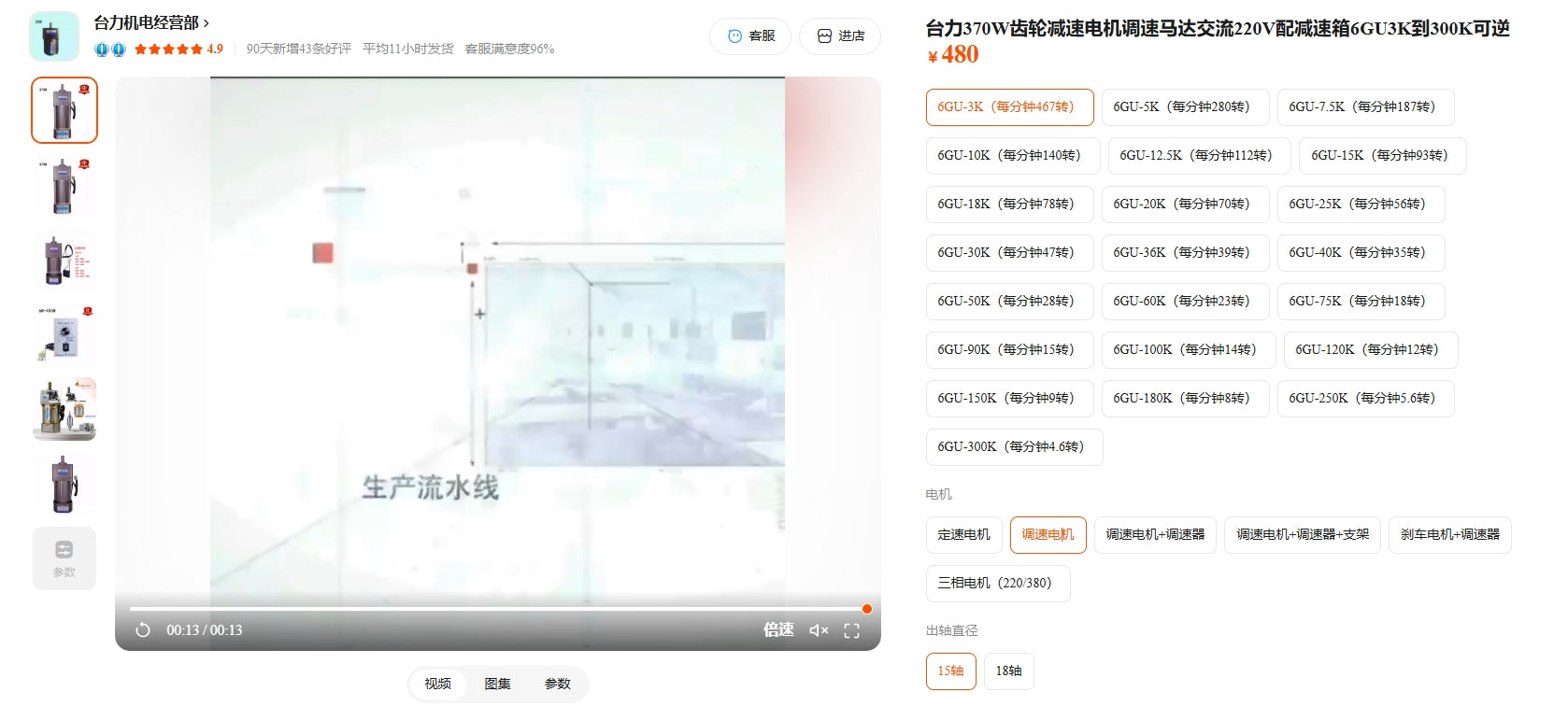Click the shop avatar logo
Screen dimensions: 1568x706
(x=54, y=36)
